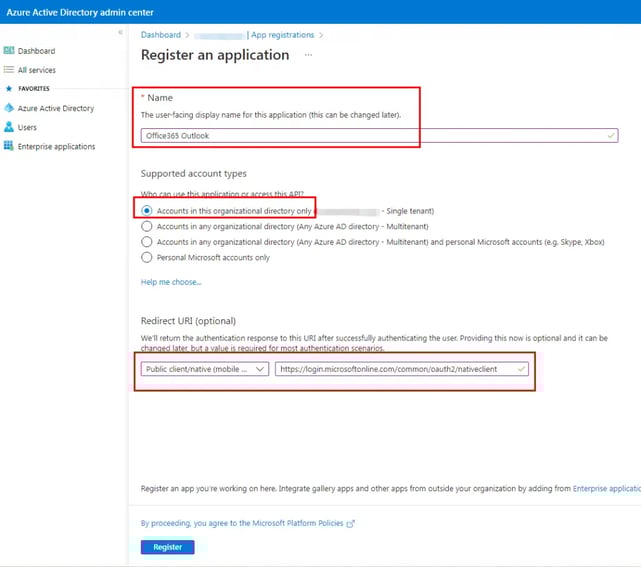
Task: Select Multitenant any Azure AD directory option
Action: [x=147, y=227]
